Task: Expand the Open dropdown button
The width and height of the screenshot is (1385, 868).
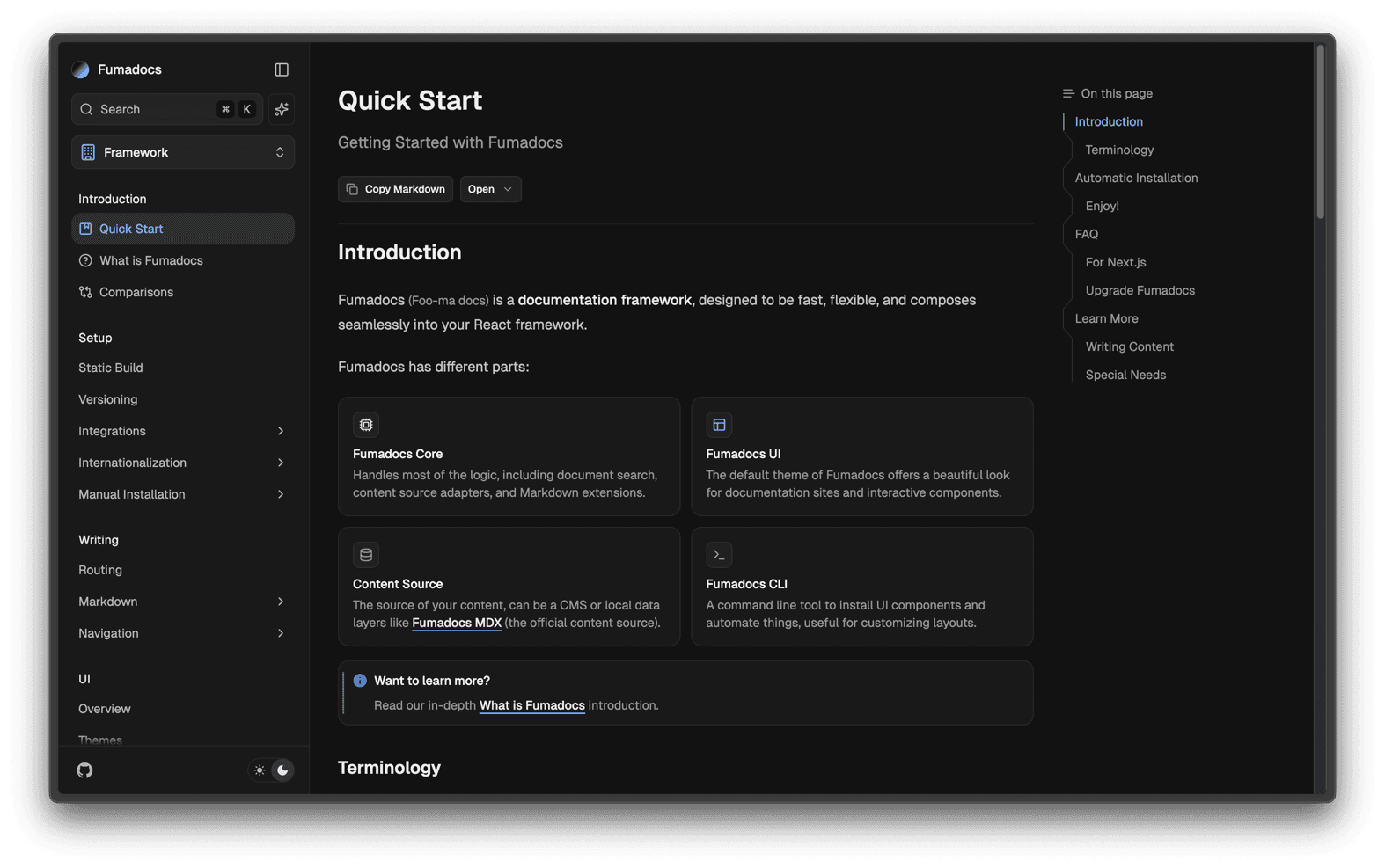Action: click(x=490, y=189)
